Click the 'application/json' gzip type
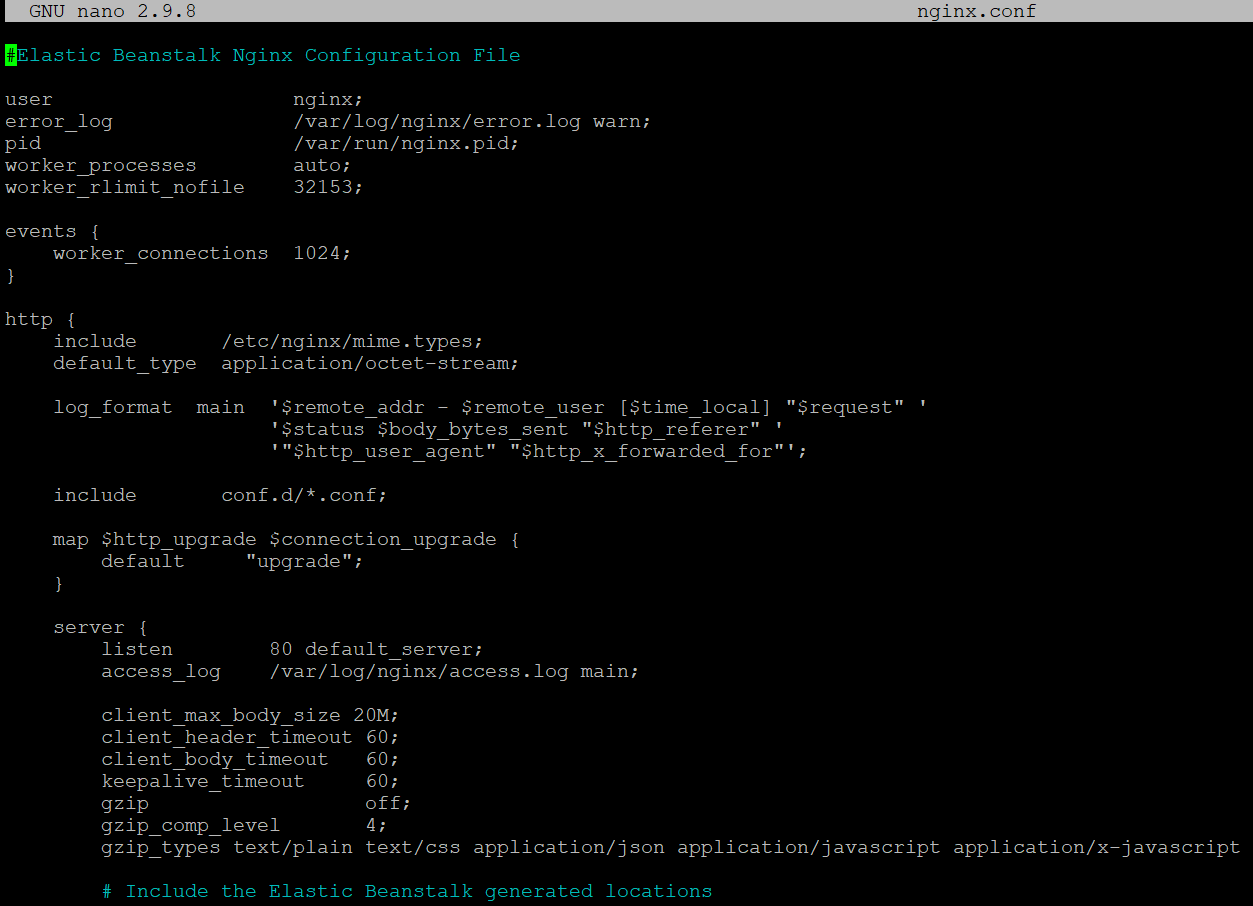Viewport: 1253px width, 906px height. click(x=569, y=847)
